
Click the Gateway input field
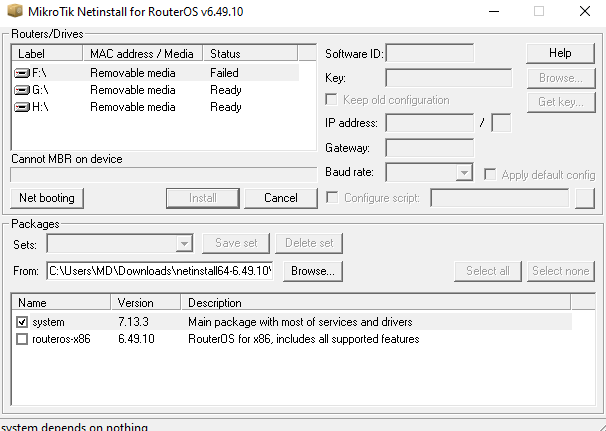tap(430, 148)
